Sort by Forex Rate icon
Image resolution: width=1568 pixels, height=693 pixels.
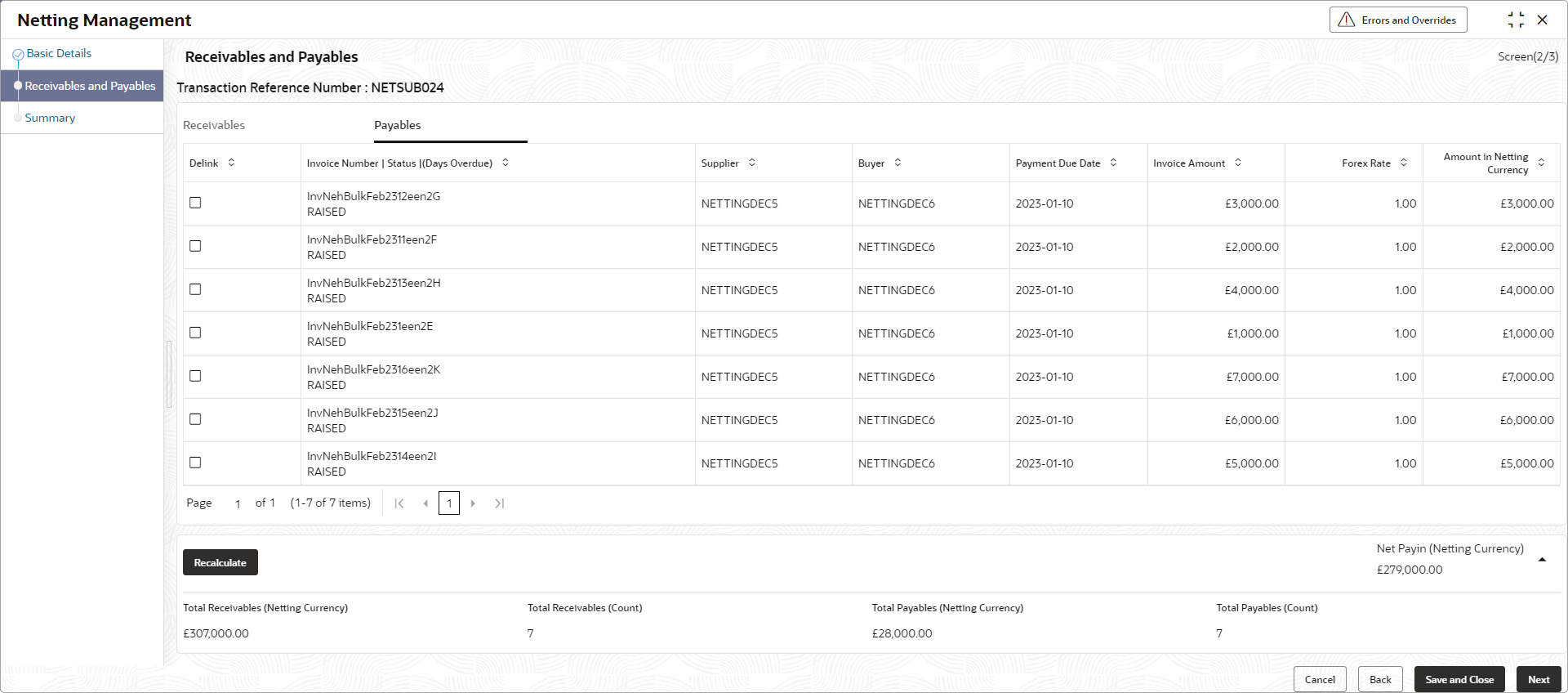point(1404,163)
